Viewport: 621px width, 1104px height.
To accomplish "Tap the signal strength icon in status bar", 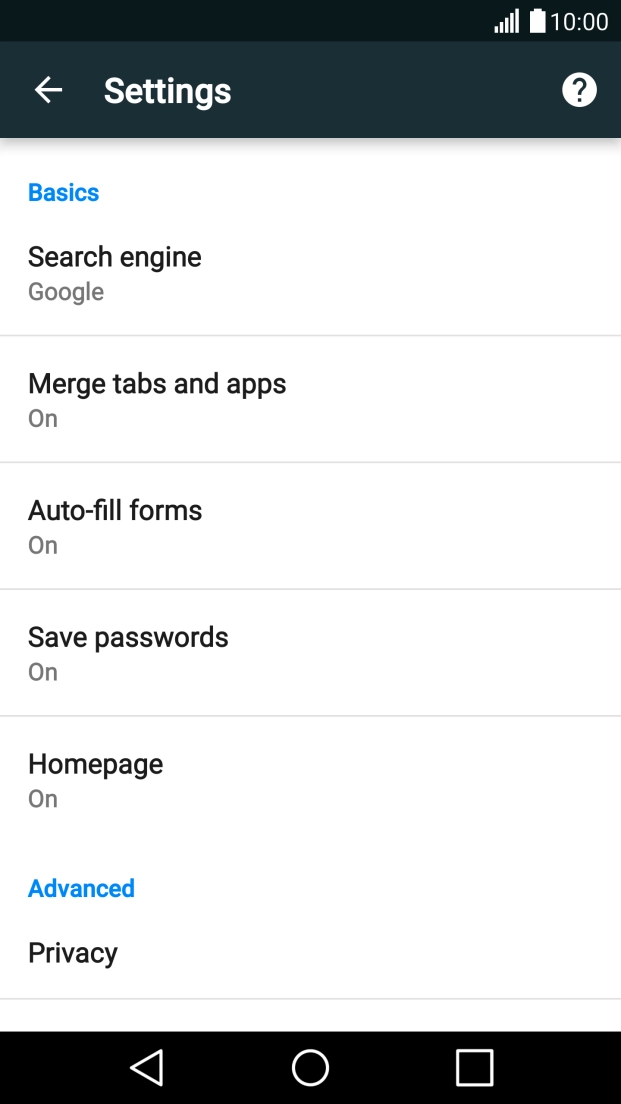I will tap(507, 21).
